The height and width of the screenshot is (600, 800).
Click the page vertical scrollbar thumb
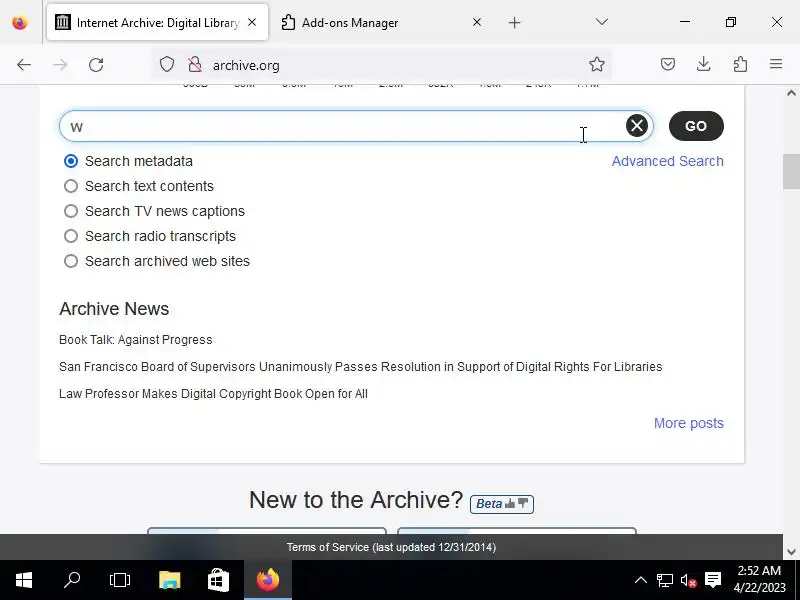[x=791, y=171]
